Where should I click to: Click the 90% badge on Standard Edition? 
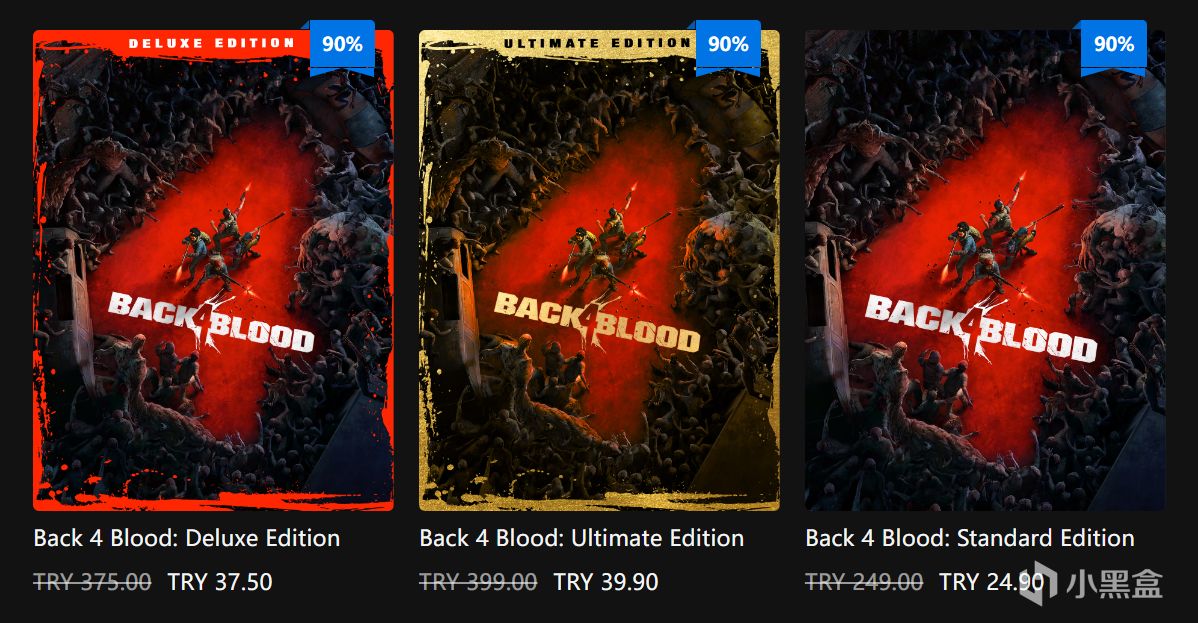[1113, 45]
